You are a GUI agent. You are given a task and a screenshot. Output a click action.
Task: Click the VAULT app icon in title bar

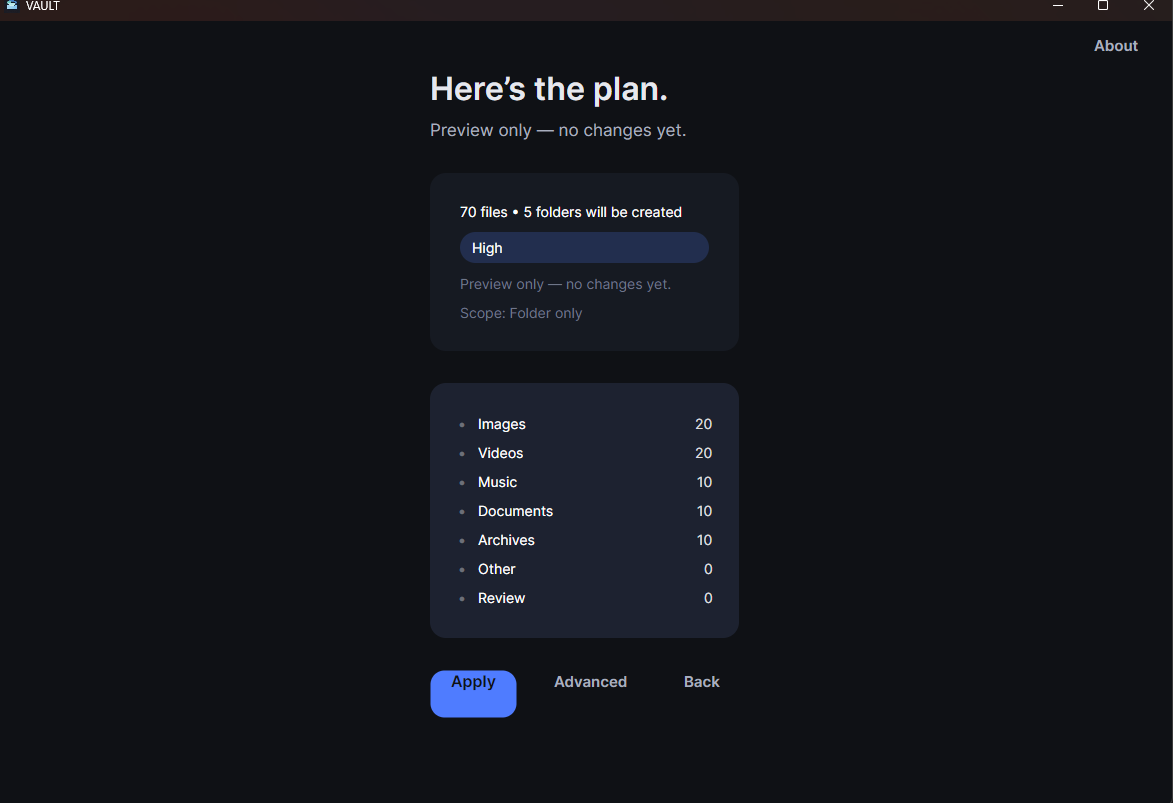[x=12, y=6]
